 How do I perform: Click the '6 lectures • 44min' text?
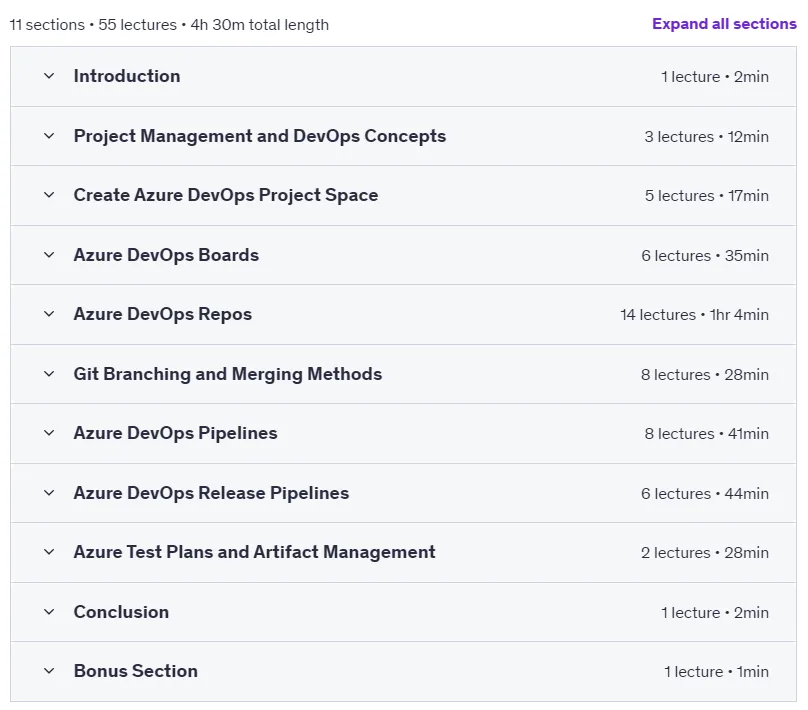pos(705,494)
